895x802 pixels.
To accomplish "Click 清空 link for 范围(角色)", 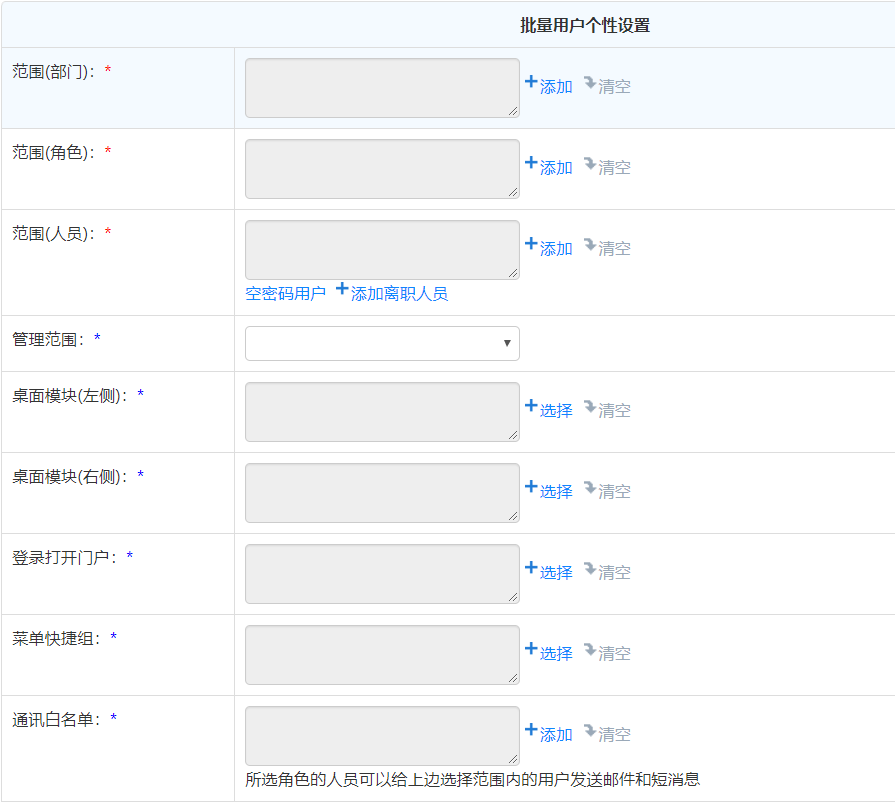I will [x=614, y=168].
